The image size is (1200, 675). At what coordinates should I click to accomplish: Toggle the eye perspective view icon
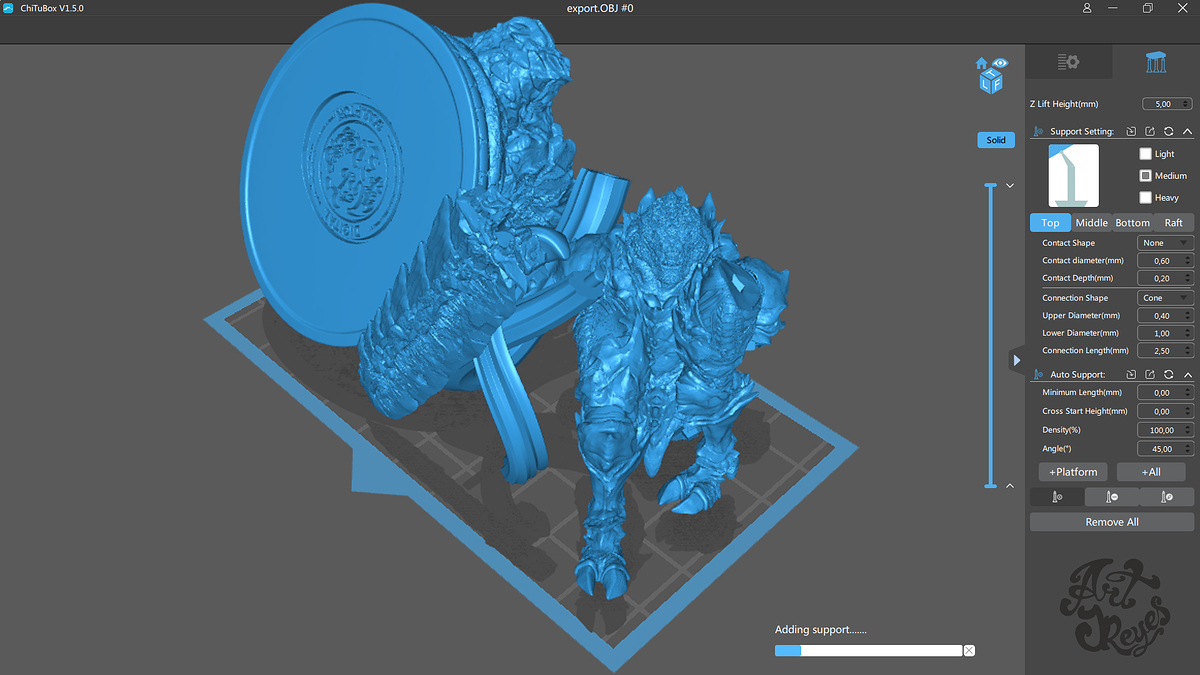point(1001,63)
